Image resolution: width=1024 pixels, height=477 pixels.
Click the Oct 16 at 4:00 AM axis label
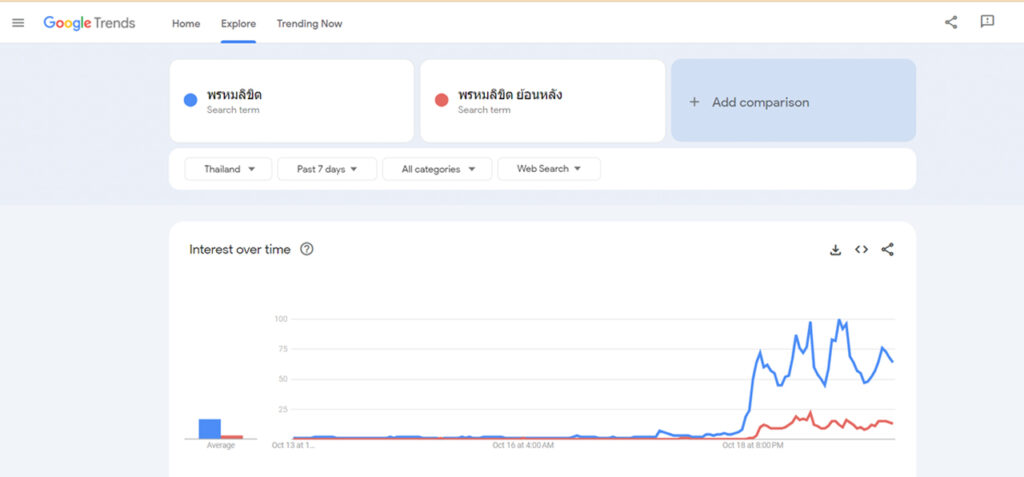click(523, 446)
